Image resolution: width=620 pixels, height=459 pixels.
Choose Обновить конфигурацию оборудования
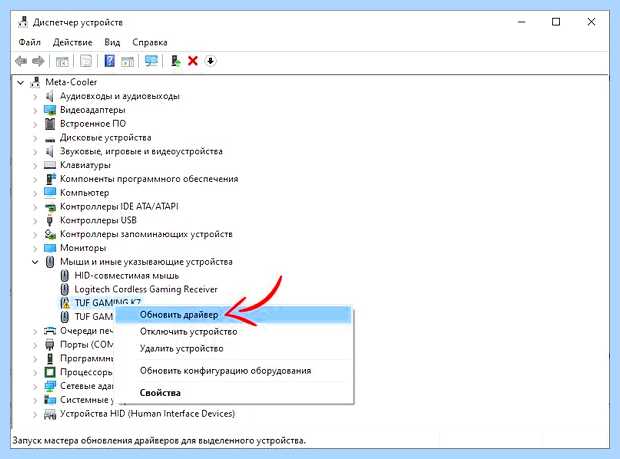[x=233, y=371]
